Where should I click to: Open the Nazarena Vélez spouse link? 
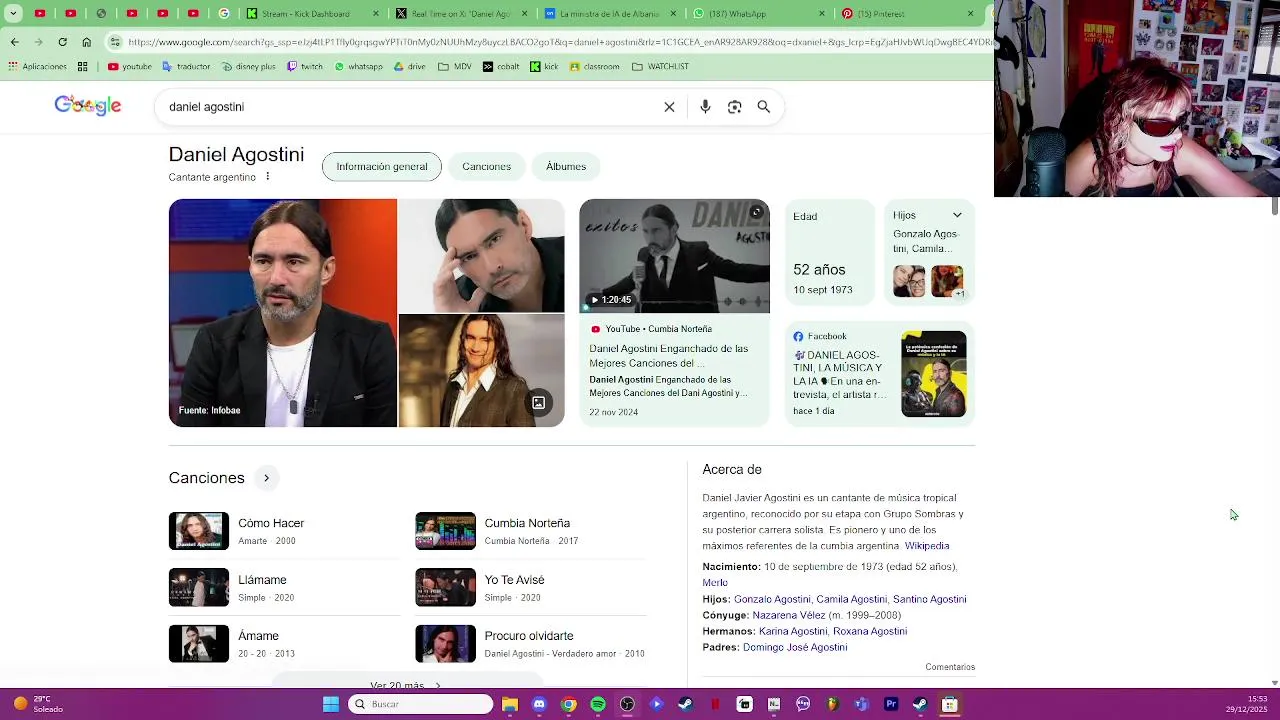789,615
